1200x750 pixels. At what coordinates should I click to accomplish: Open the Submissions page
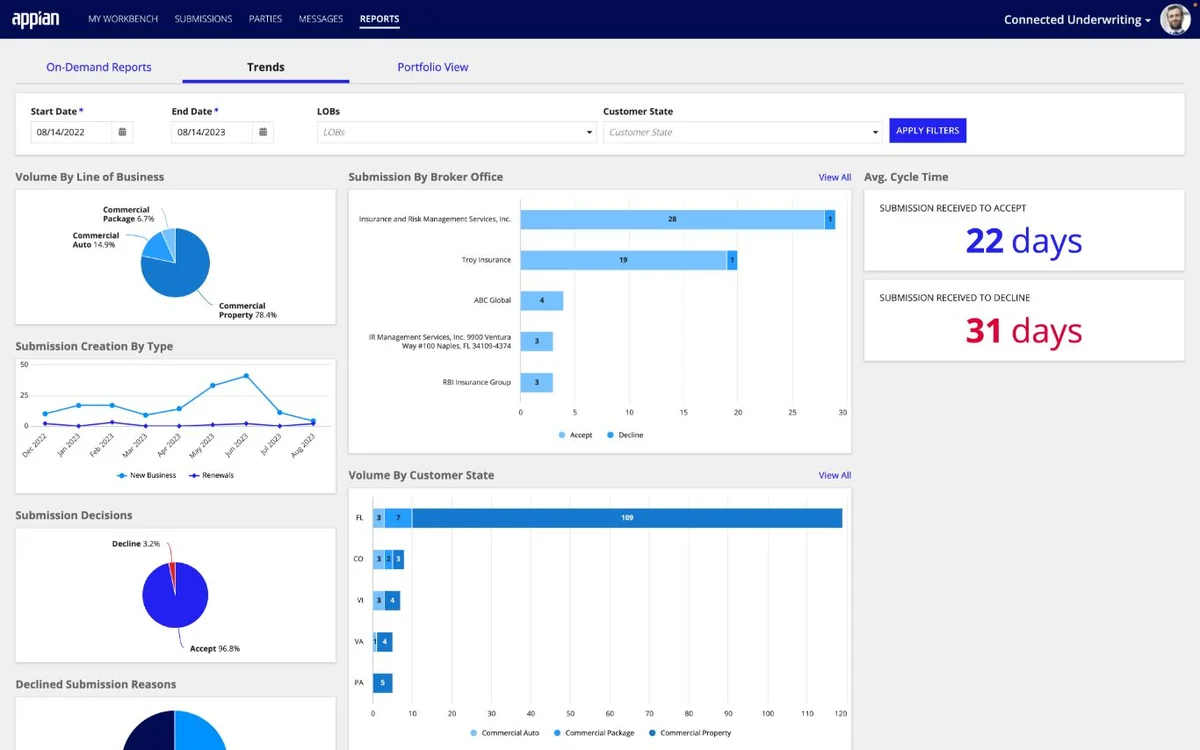[203, 19]
